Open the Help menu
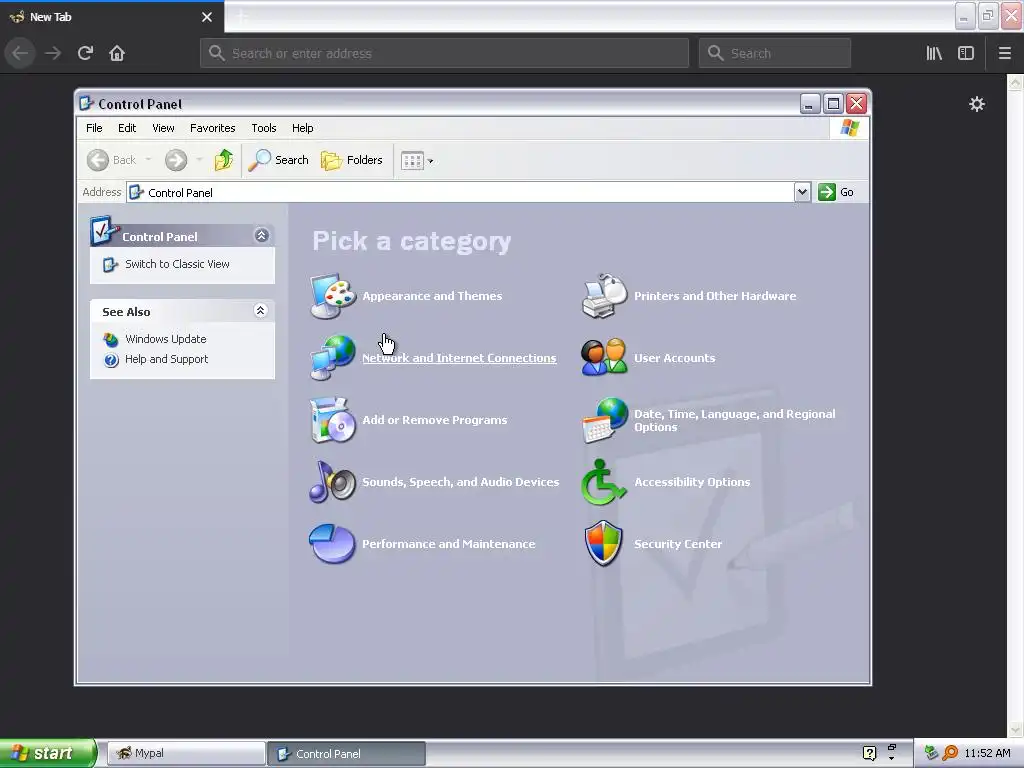The width and height of the screenshot is (1024, 768). 302,128
